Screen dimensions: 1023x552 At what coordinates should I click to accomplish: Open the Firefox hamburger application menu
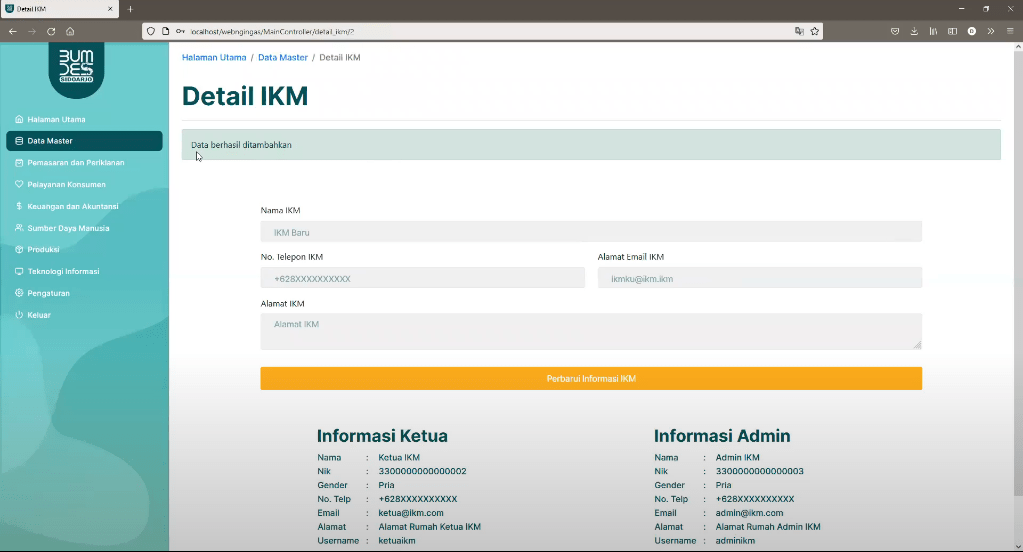(x=1010, y=31)
